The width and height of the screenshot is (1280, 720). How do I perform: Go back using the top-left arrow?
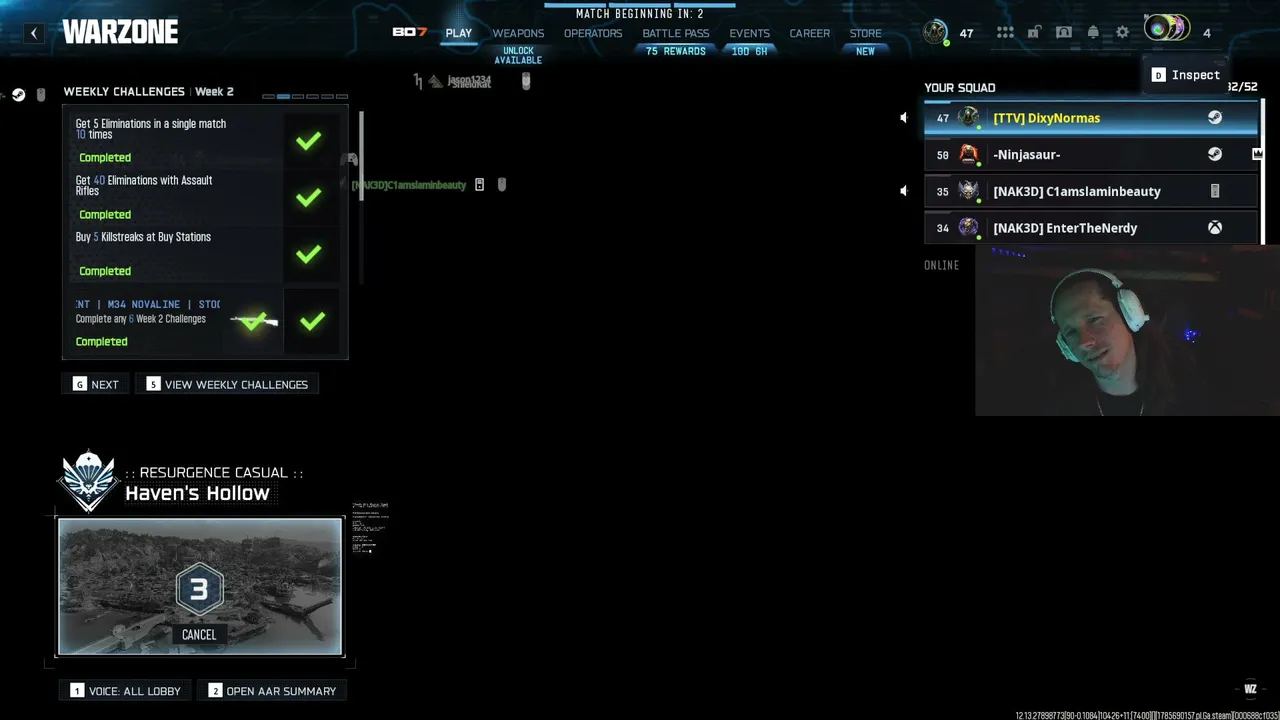click(x=34, y=33)
